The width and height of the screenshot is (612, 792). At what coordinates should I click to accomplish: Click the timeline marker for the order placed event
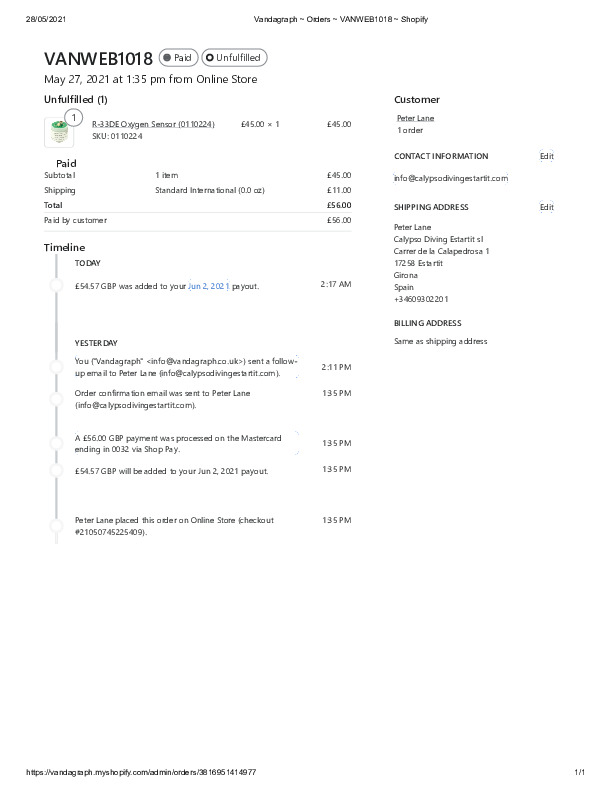[56, 525]
